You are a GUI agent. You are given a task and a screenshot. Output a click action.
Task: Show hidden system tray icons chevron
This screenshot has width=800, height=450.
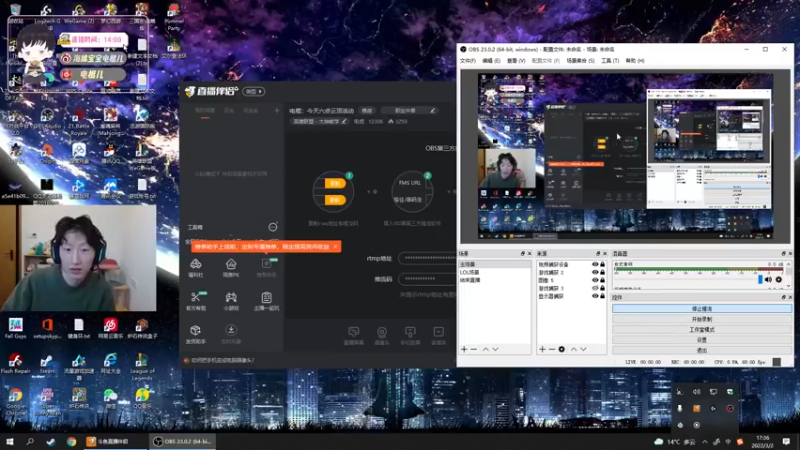pyautogui.click(x=705, y=442)
